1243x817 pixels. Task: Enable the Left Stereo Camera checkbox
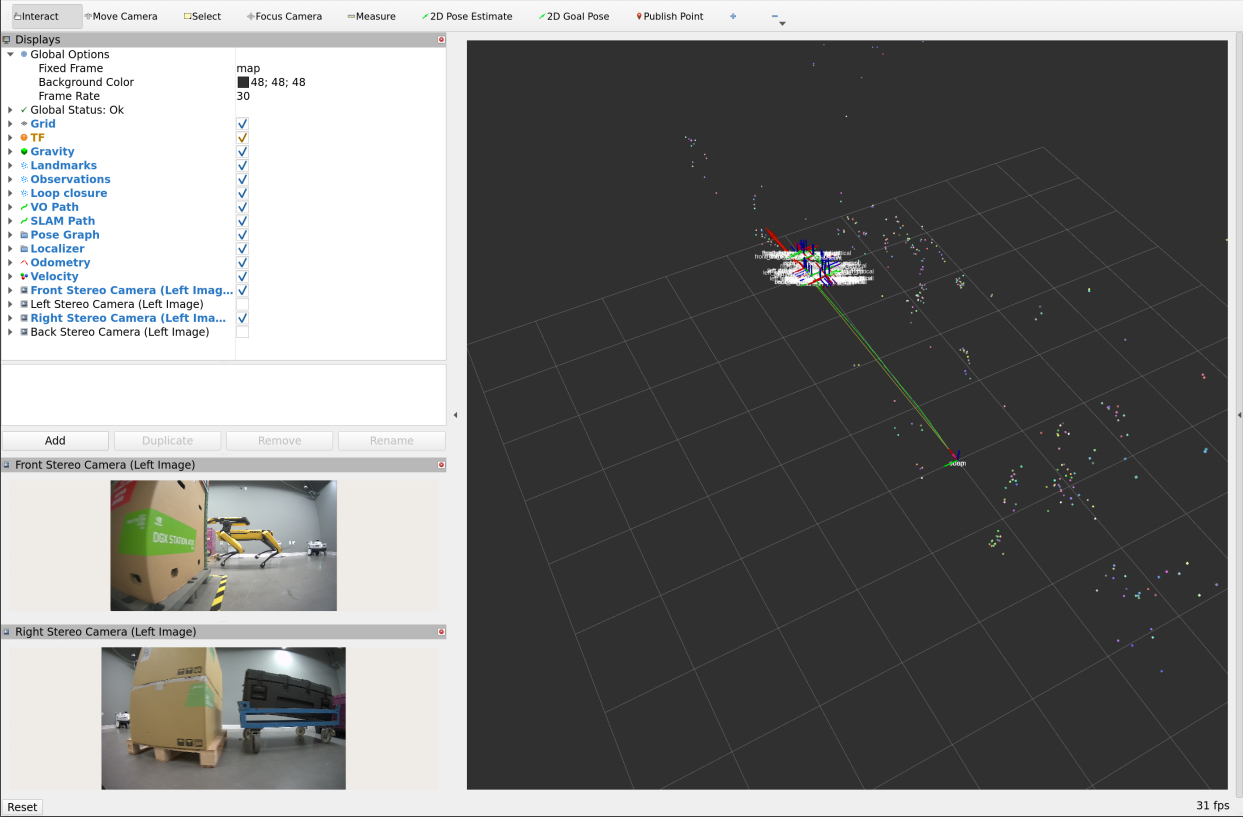coord(242,304)
